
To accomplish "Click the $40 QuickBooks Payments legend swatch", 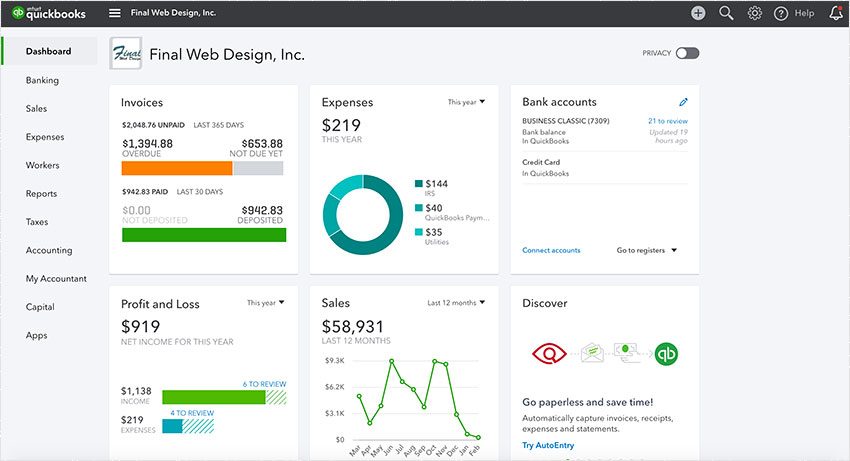I will click(x=418, y=208).
